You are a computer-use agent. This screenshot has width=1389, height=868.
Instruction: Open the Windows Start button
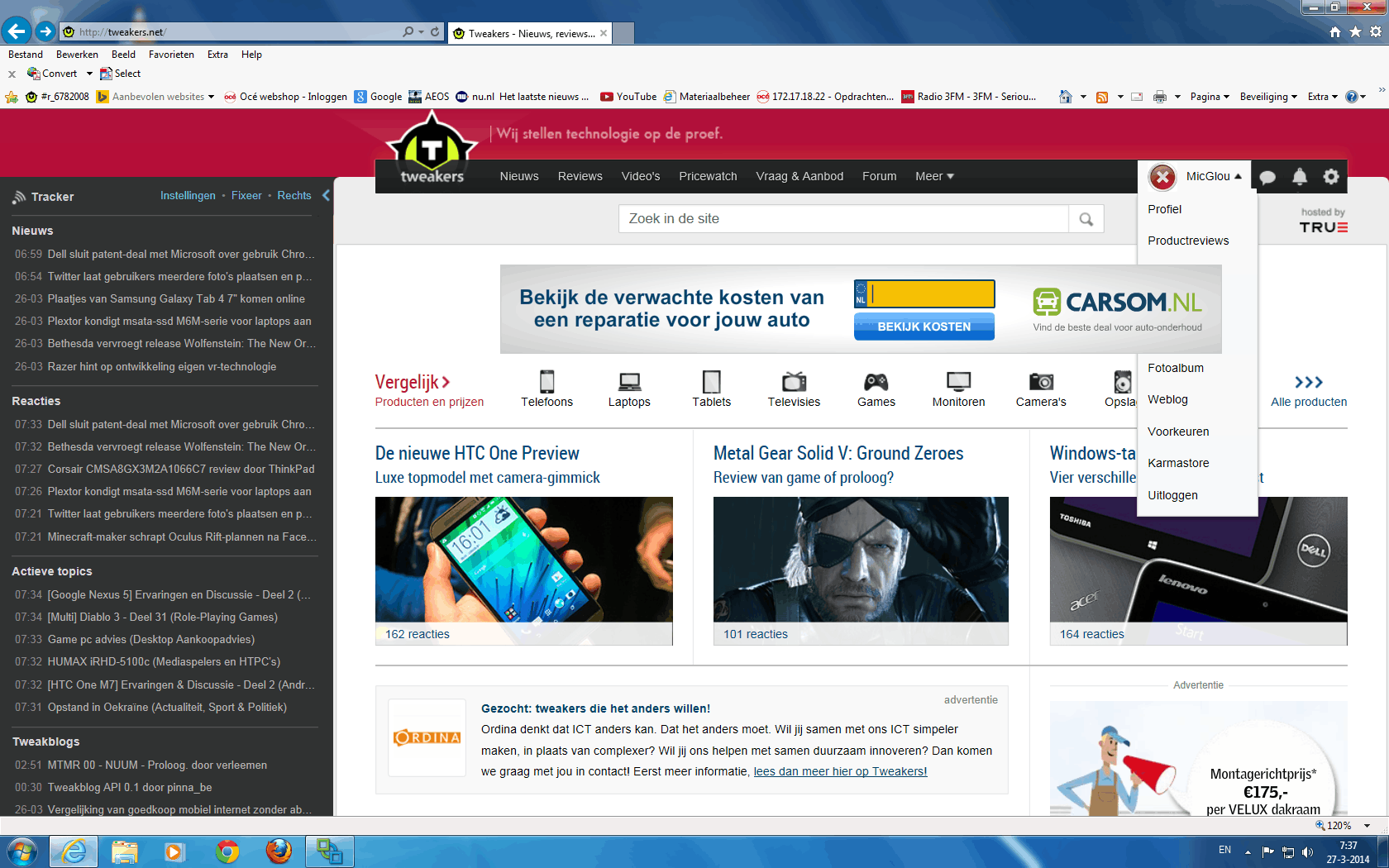pos(21,851)
